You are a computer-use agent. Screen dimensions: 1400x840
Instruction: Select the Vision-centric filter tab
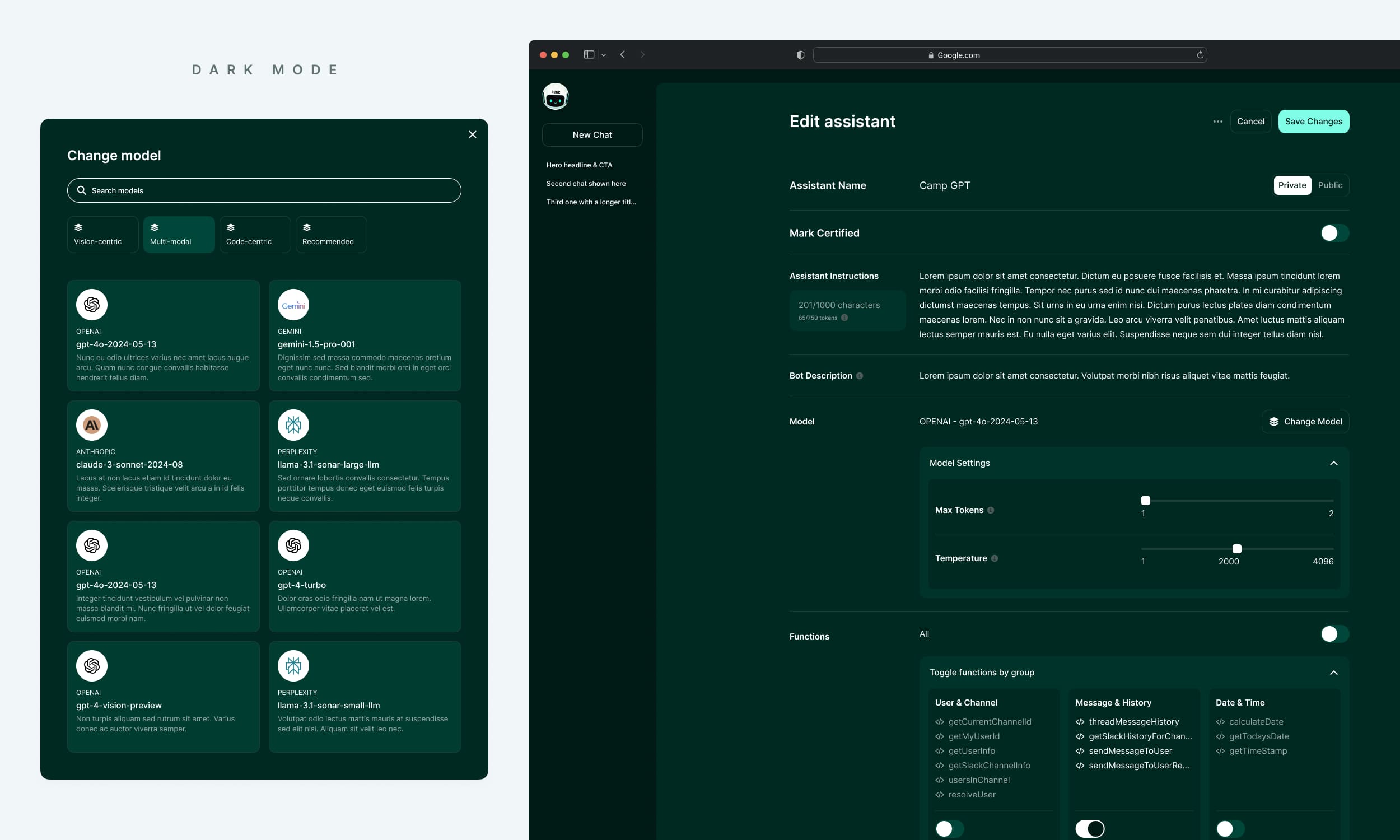click(x=102, y=234)
